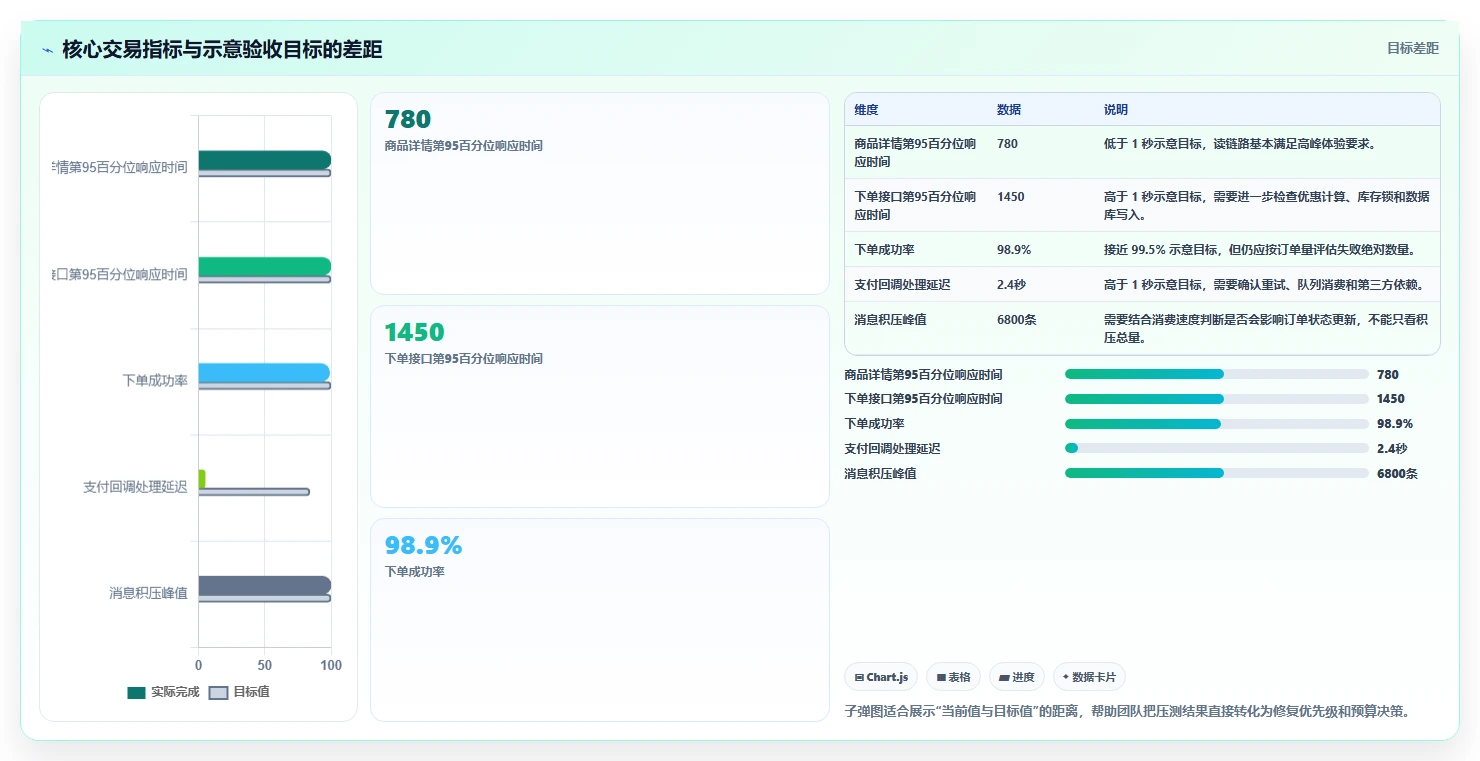This screenshot has height=761, width=1480.
Task: Click the 目标差距 tag in header
Action: pos(1413,48)
